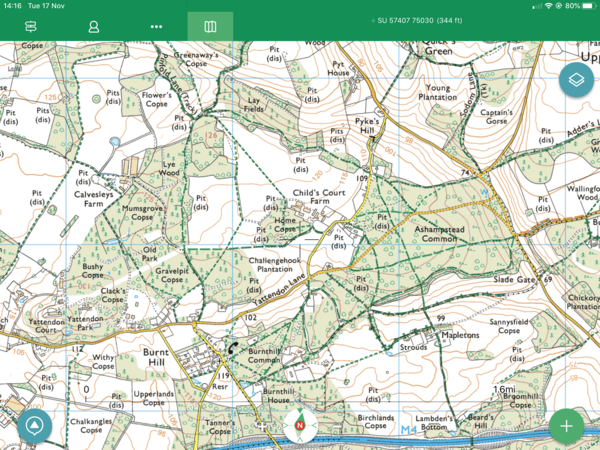Tap the Child's Court Farm label
Image resolution: width=600 pixels, height=450 pixels.
pyautogui.click(x=319, y=197)
